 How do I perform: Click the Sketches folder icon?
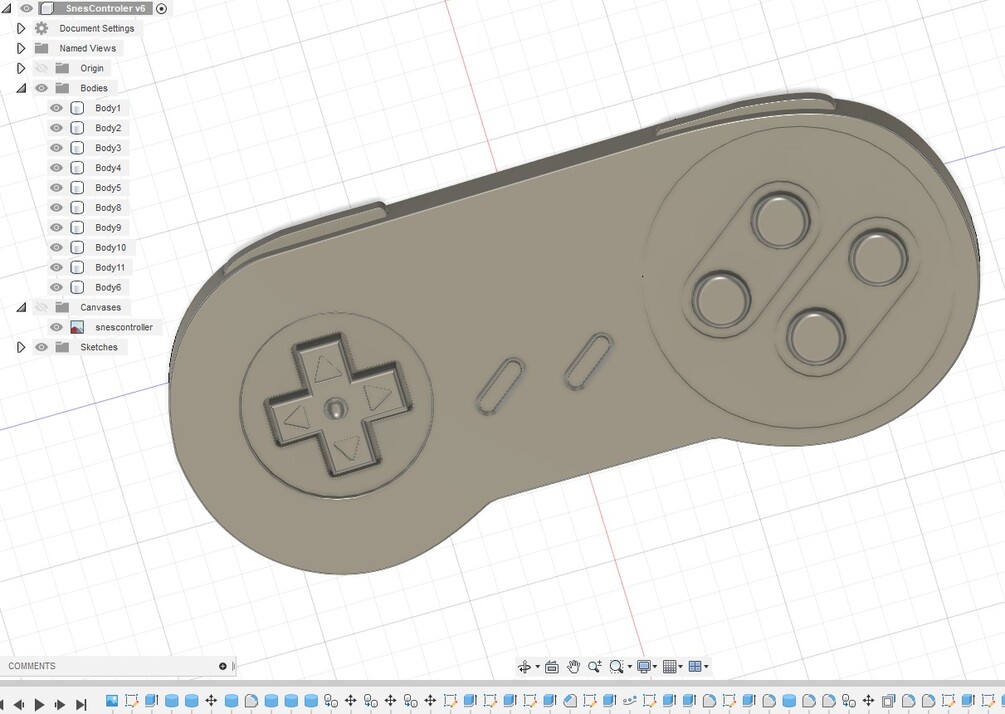[x=62, y=347]
